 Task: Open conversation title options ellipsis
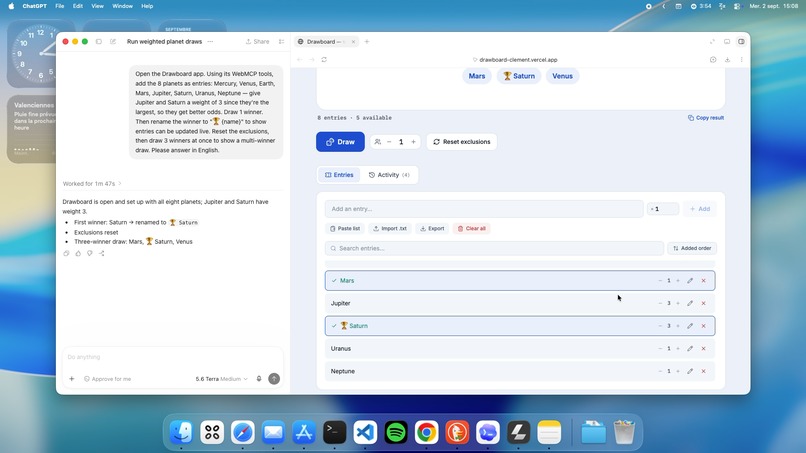click(210, 42)
